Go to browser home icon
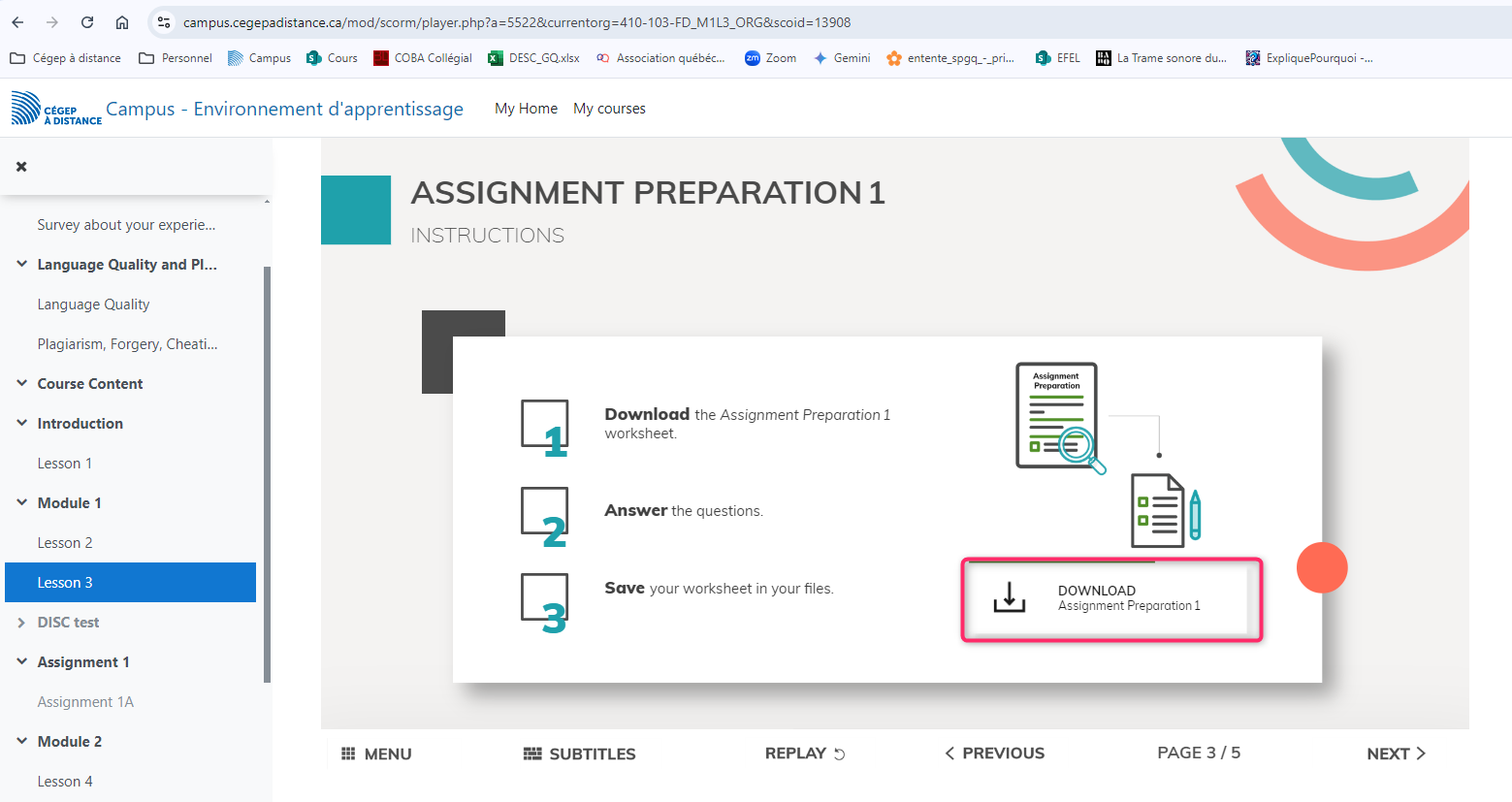 (x=122, y=22)
